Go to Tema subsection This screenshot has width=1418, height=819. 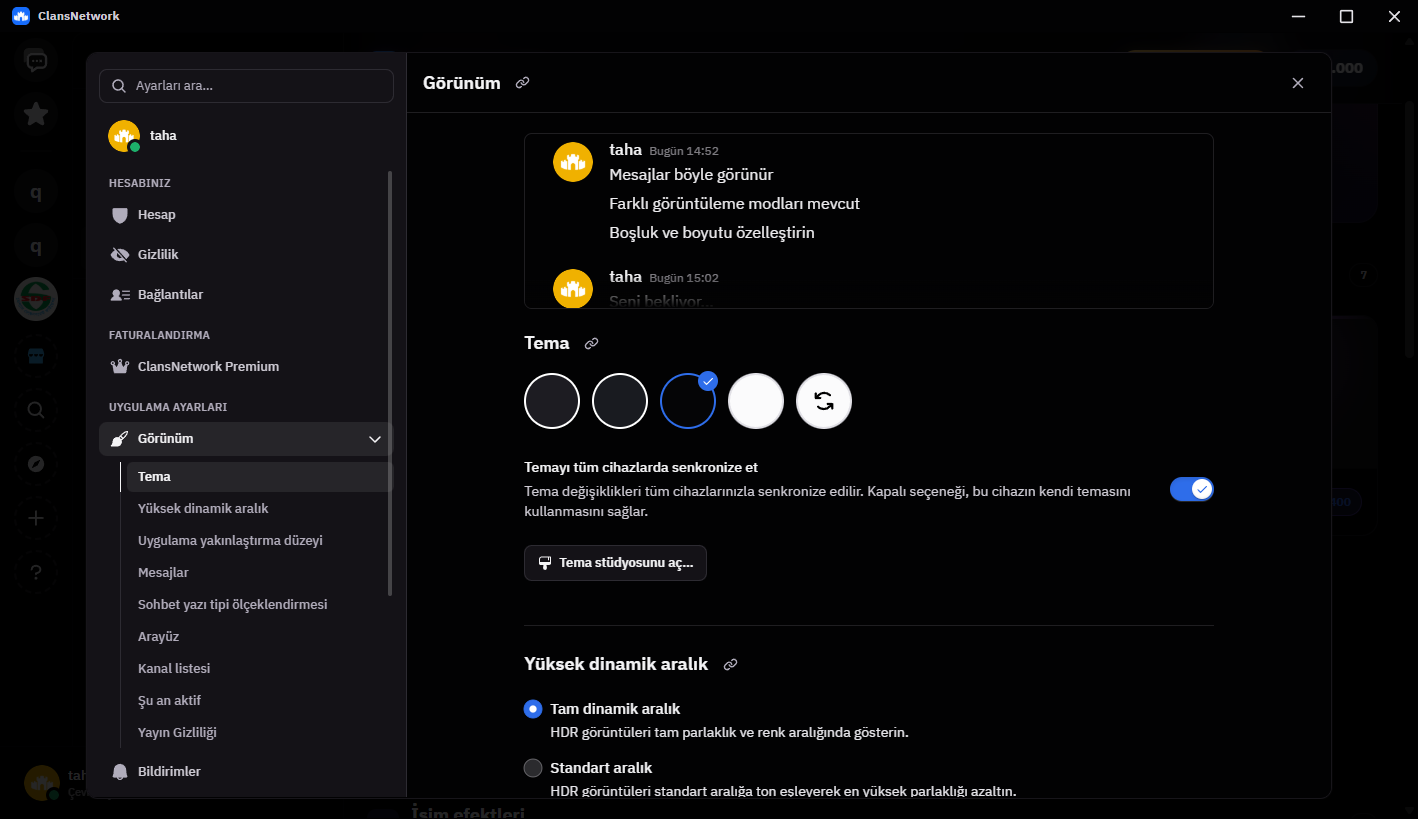pyautogui.click(x=258, y=477)
